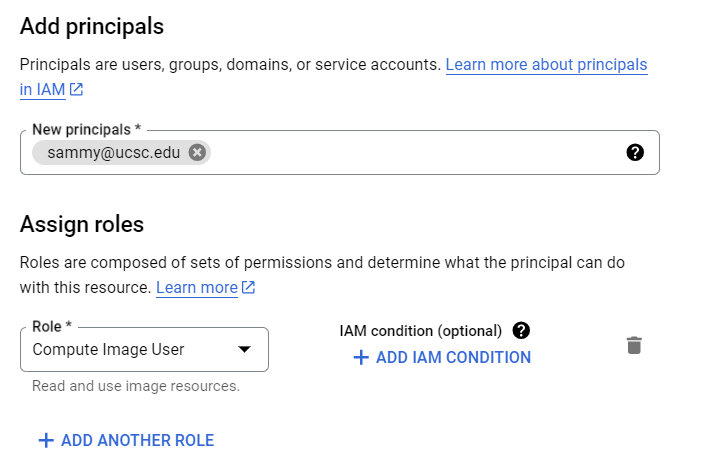Image resolution: width=718 pixels, height=471 pixels.
Task: Click the IAM condition help icon
Action: pos(521,331)
